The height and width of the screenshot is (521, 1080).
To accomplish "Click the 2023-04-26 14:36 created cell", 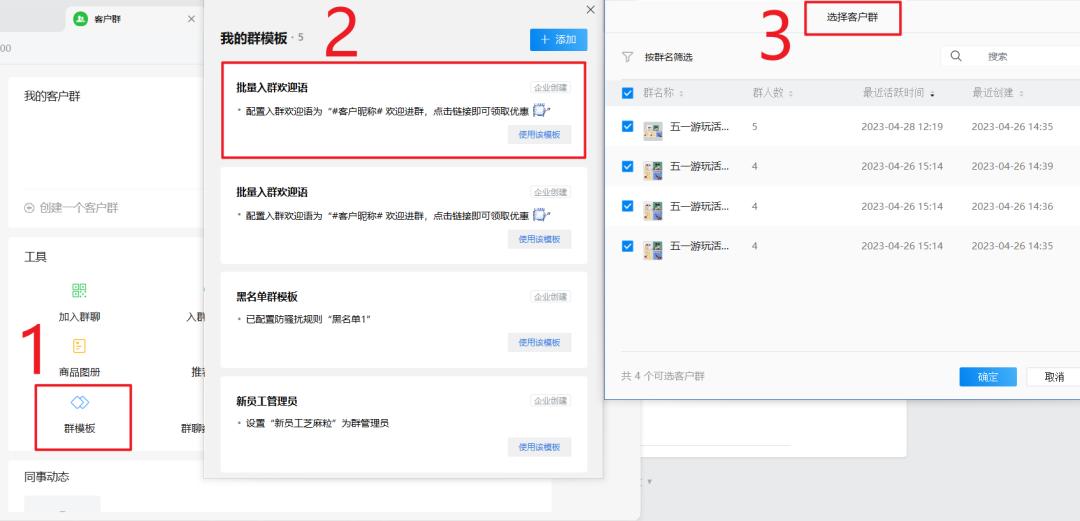I will (1012, 207).
